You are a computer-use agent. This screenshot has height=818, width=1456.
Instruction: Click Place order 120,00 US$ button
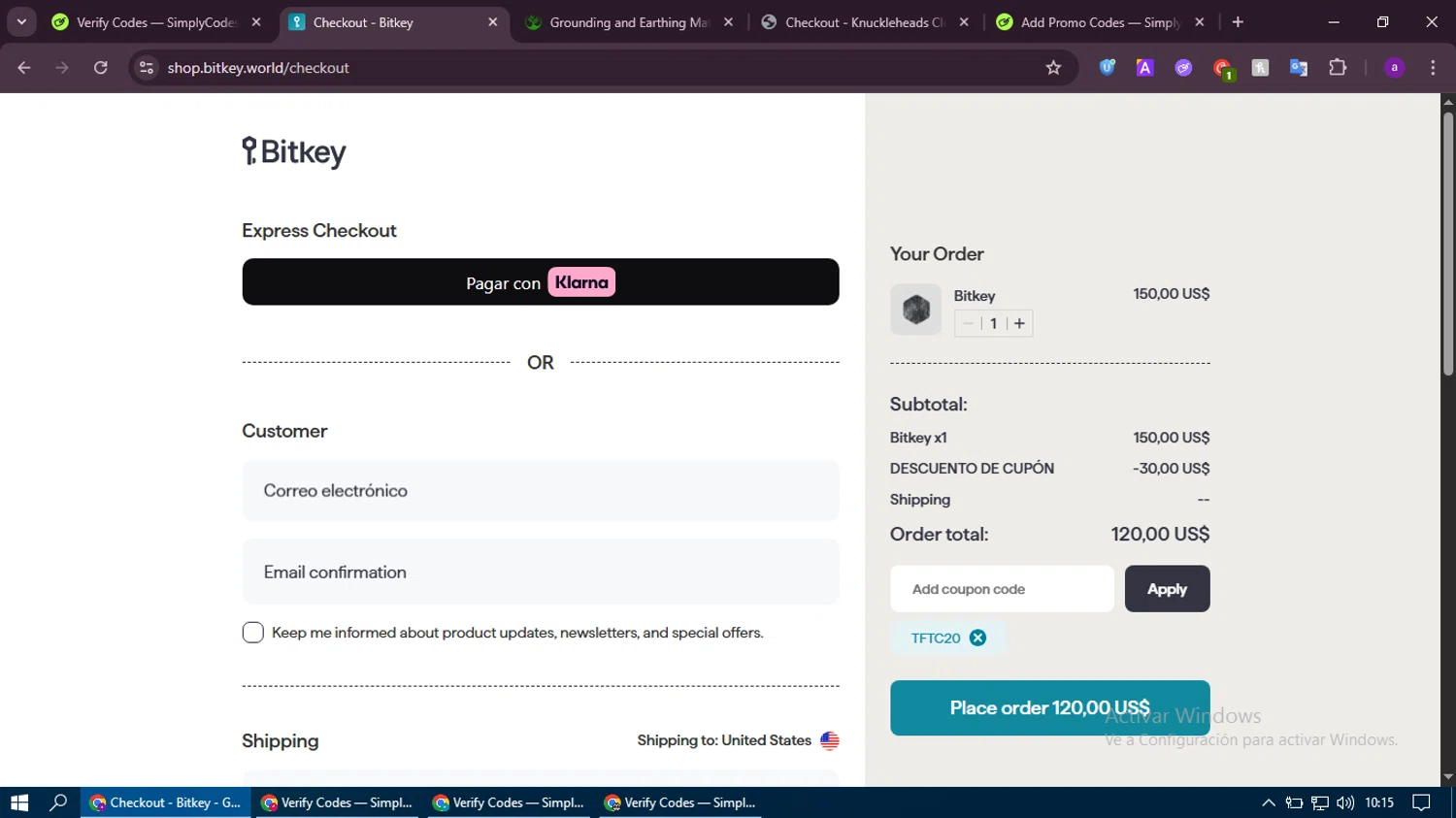coord(1049,707)
